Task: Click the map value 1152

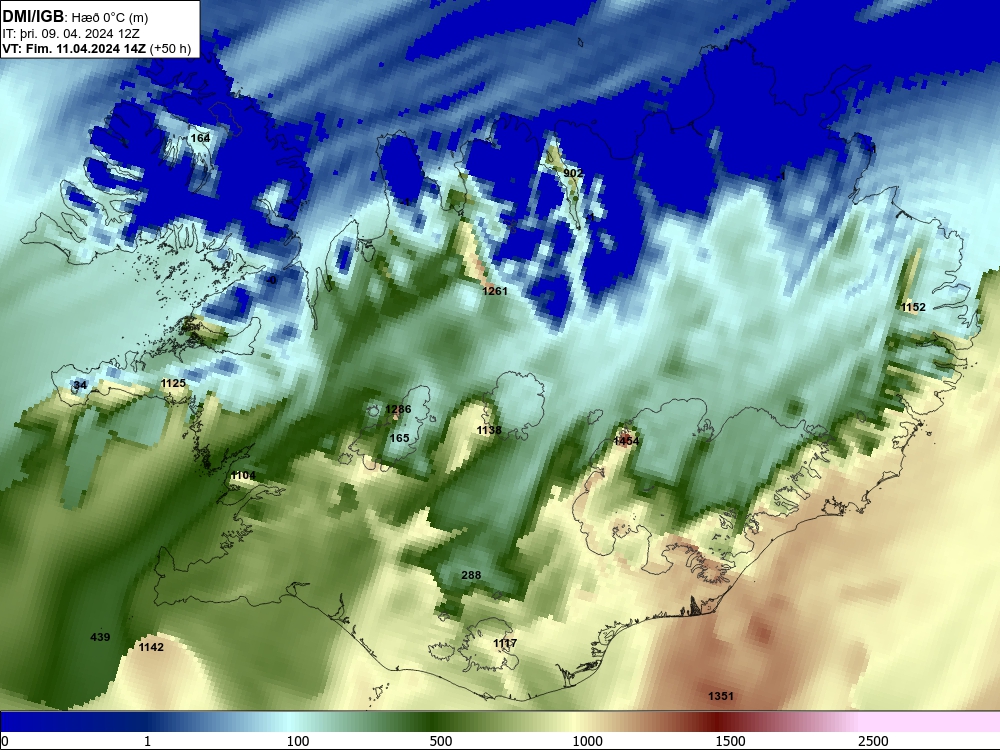Action: (x=913, y=307)
